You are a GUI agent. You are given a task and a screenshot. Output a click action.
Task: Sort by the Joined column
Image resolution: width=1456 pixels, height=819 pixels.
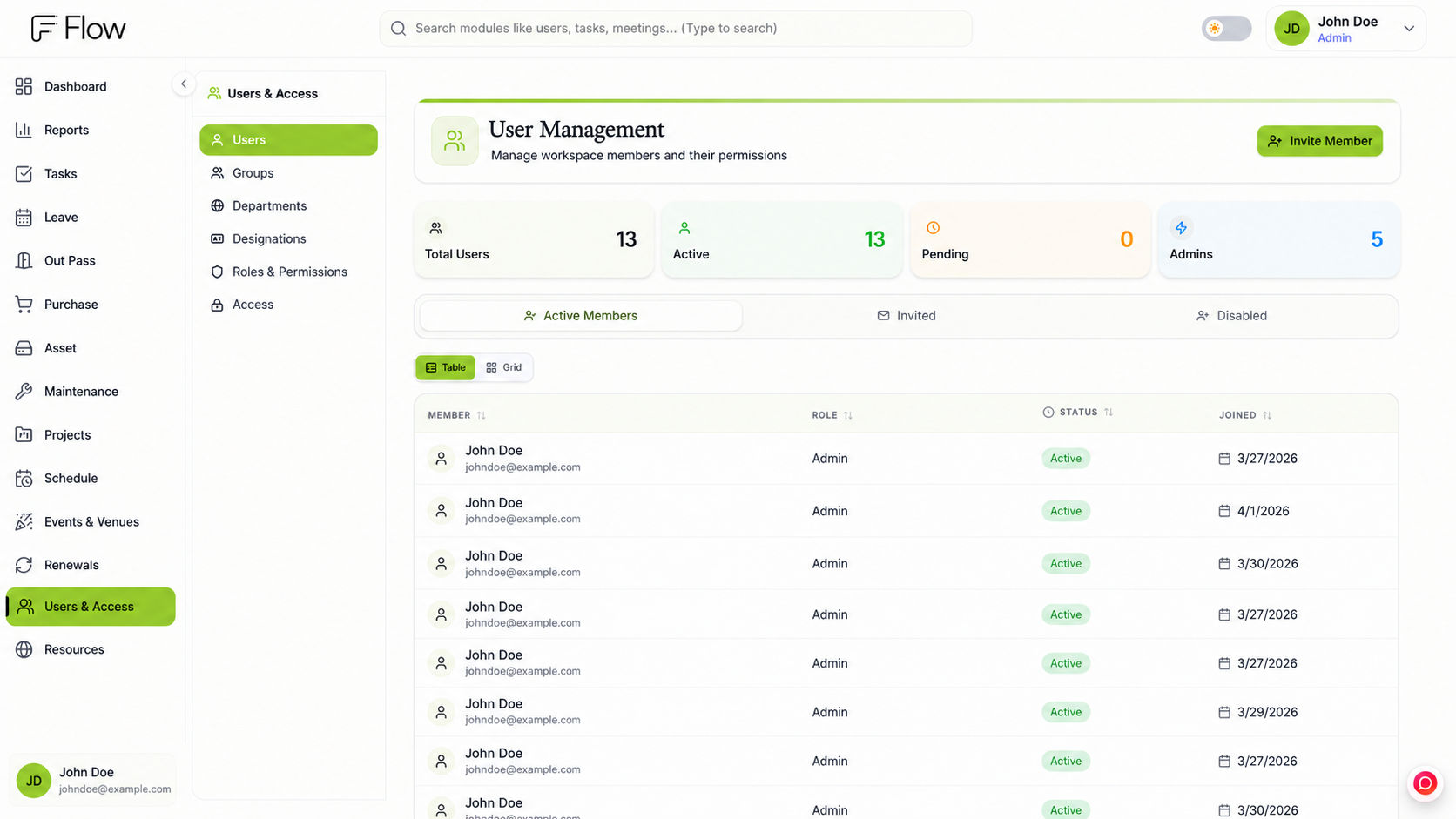[x=1245, y=415]
